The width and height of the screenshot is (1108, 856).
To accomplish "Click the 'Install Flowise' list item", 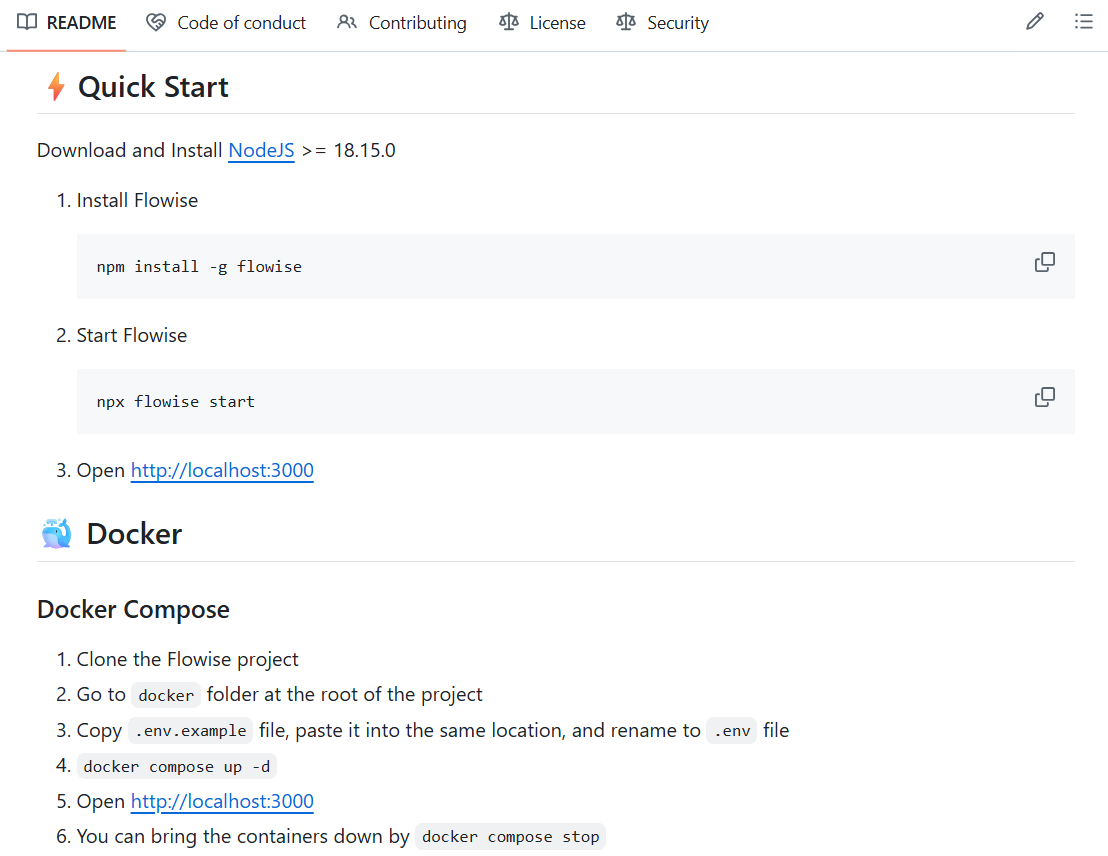I will point(137,201).
